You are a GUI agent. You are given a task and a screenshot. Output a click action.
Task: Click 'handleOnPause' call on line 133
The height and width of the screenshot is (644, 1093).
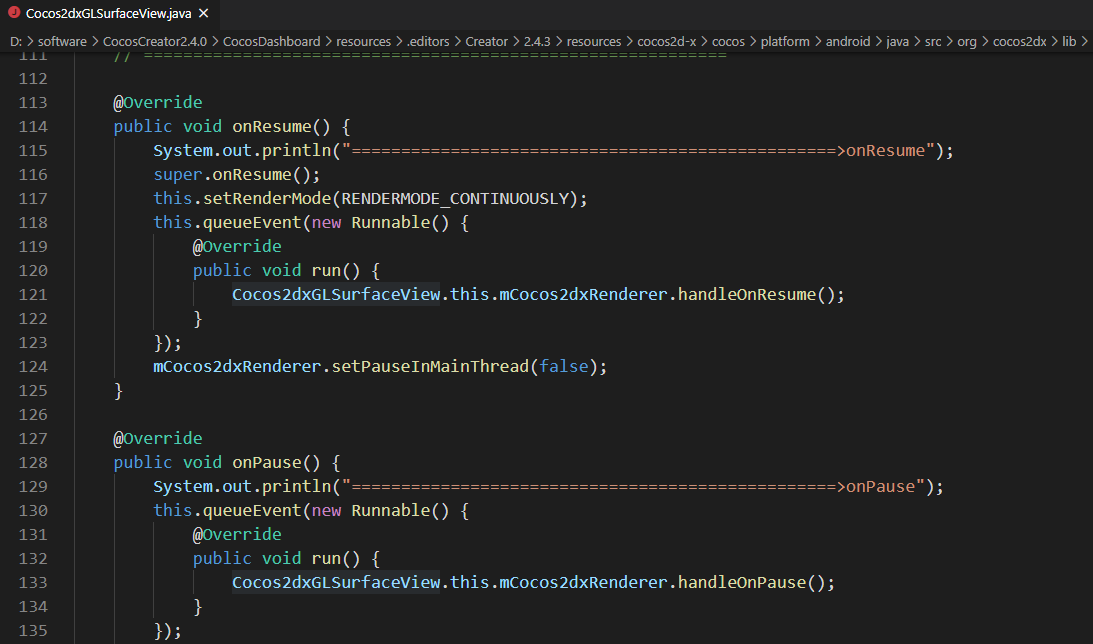coord(742,583)
